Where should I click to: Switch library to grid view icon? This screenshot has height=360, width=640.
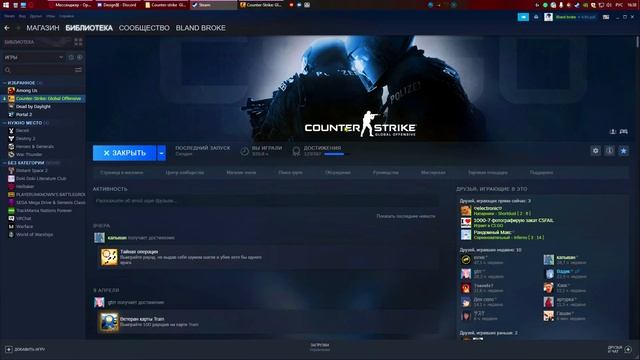78,42
